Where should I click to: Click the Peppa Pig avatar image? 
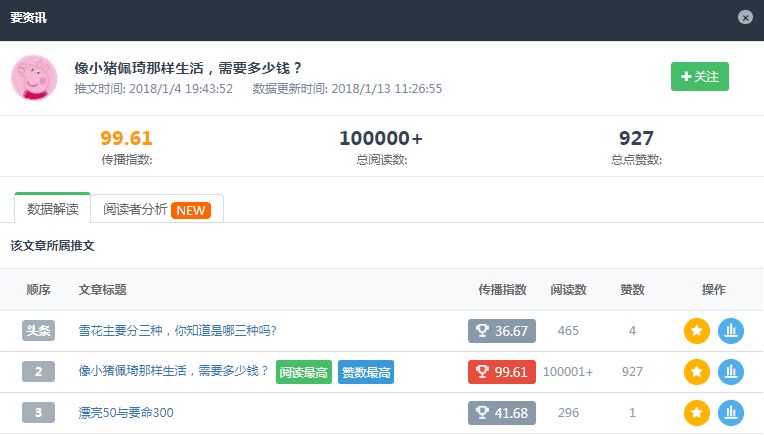pos(34,78)
